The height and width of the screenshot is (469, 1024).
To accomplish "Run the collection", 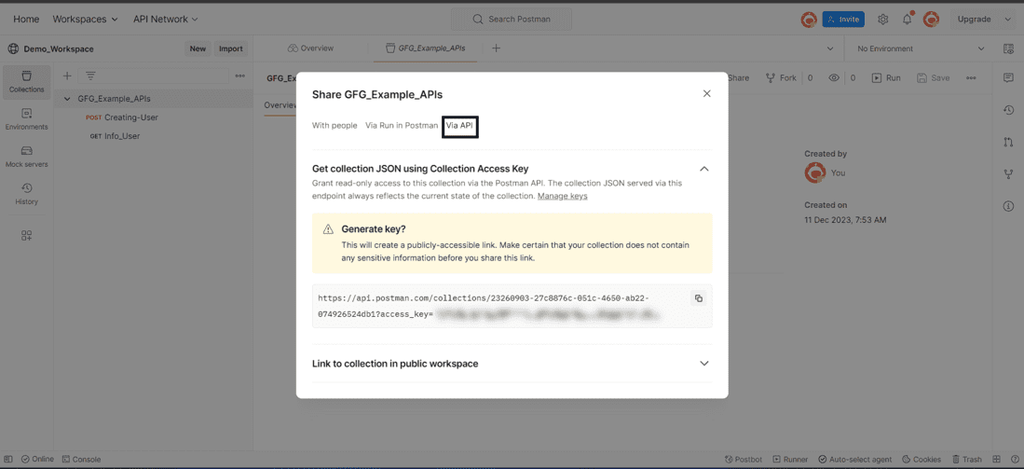I will click(x=886, y=78).
